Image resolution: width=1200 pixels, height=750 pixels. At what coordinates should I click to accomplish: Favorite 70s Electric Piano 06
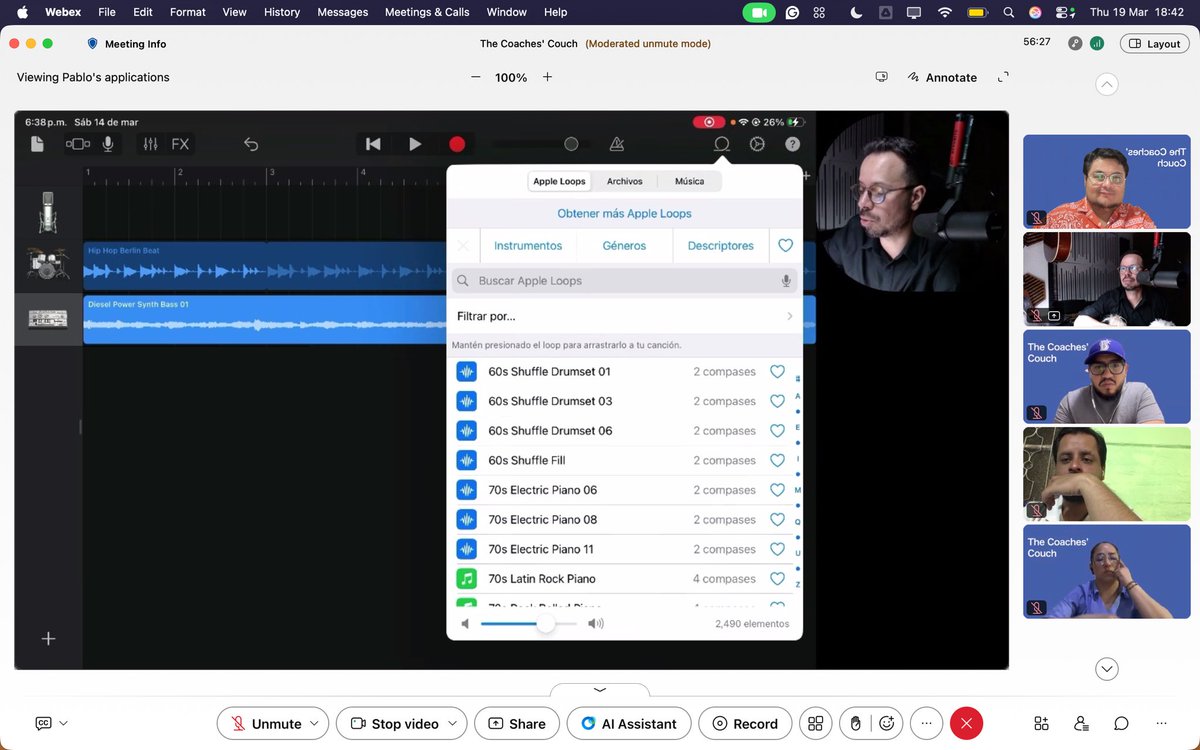click(x=777, y=490)
